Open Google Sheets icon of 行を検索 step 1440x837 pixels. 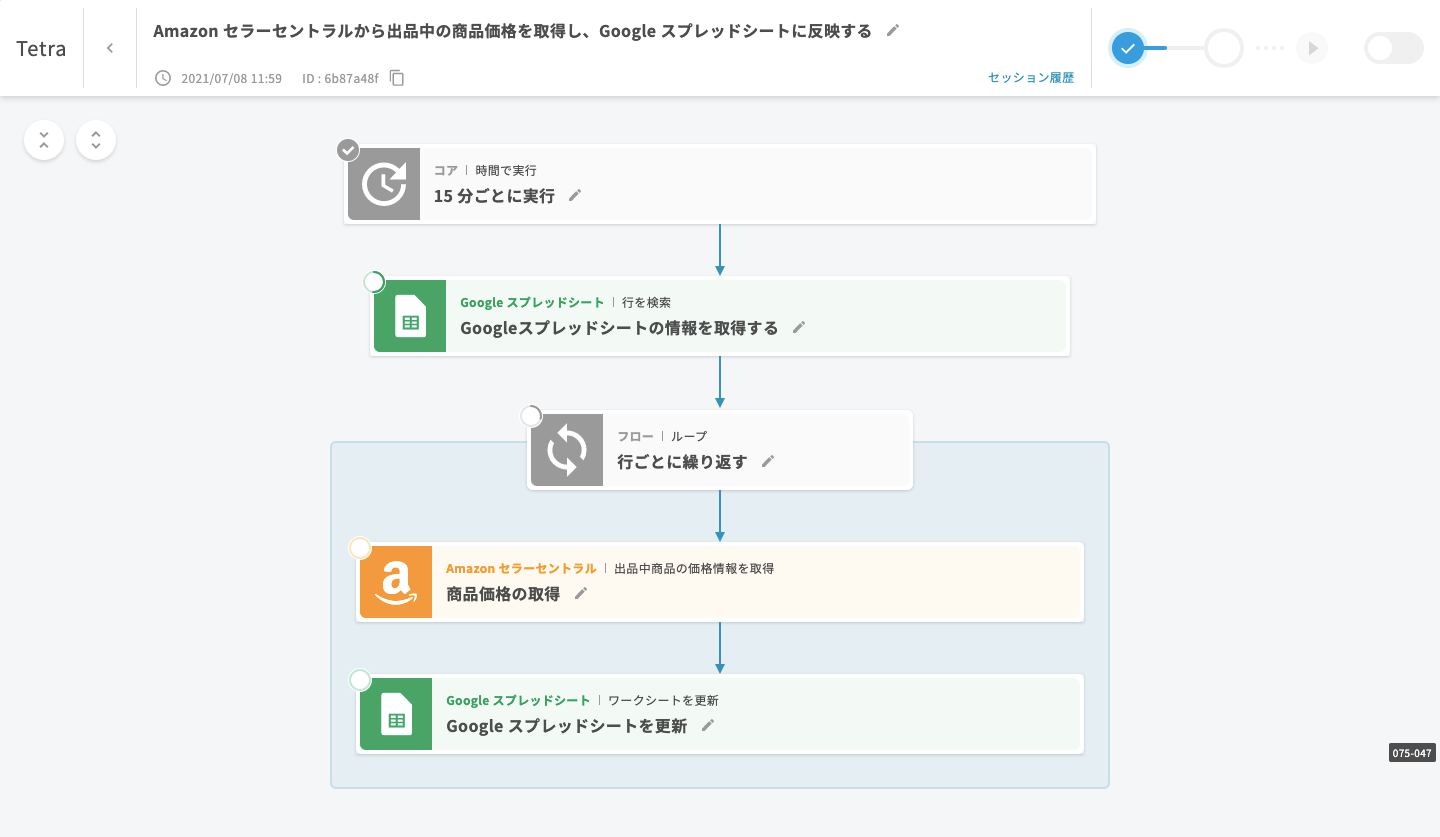tap(410, 316)
